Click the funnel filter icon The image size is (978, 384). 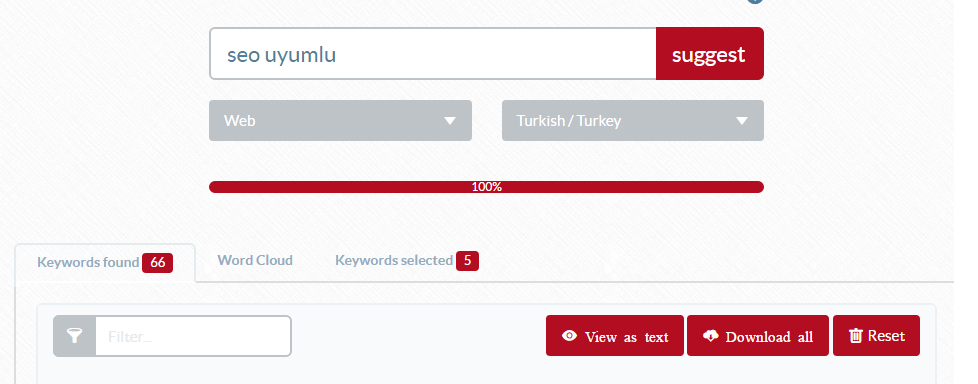[x=74, y=337]
